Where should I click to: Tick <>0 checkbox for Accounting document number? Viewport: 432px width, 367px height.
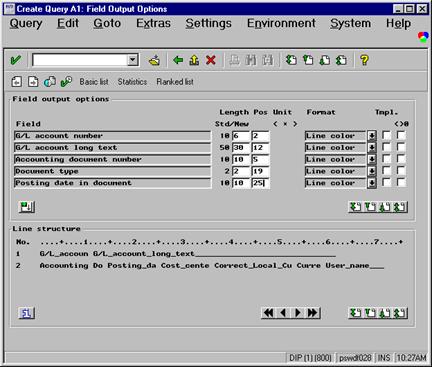[x=401, y=159]
